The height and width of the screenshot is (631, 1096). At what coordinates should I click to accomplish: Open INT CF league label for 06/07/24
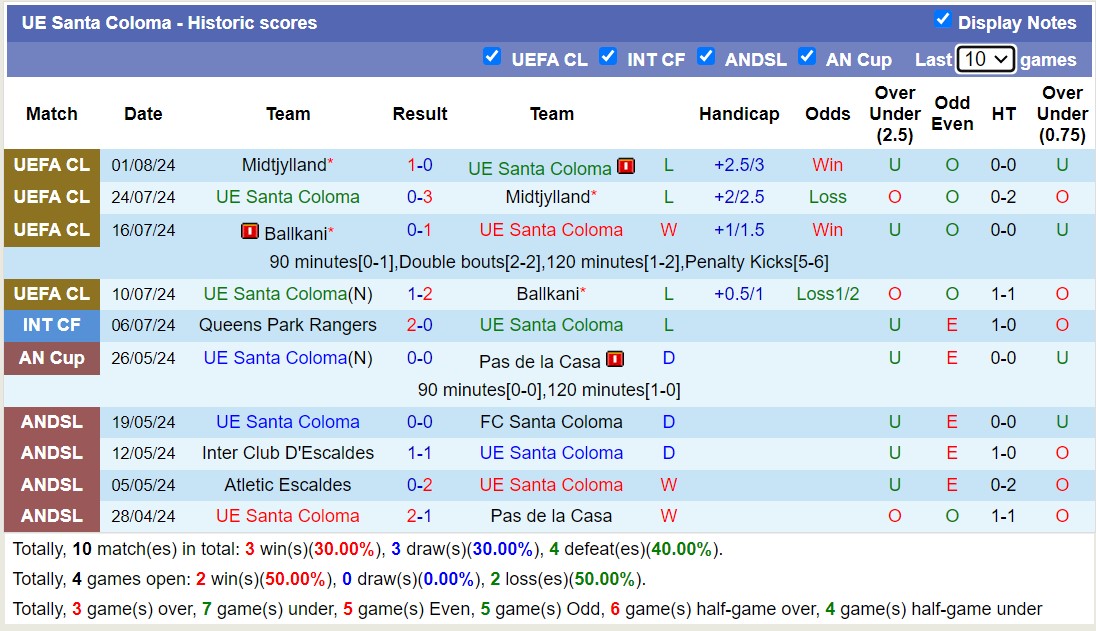coord(52,326)
